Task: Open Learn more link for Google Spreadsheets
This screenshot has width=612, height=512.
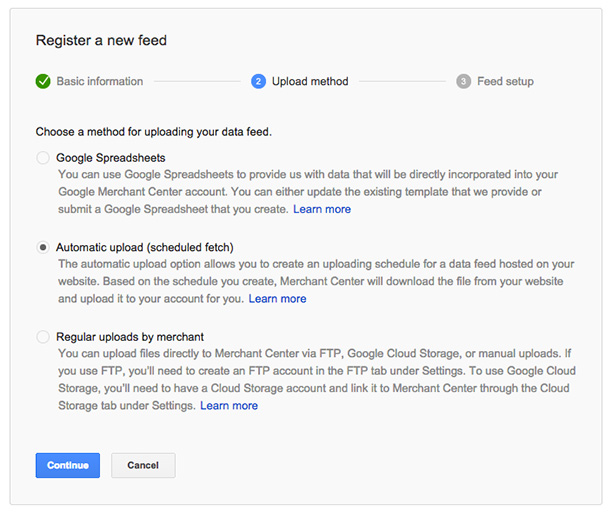Action: coord(322,209)
